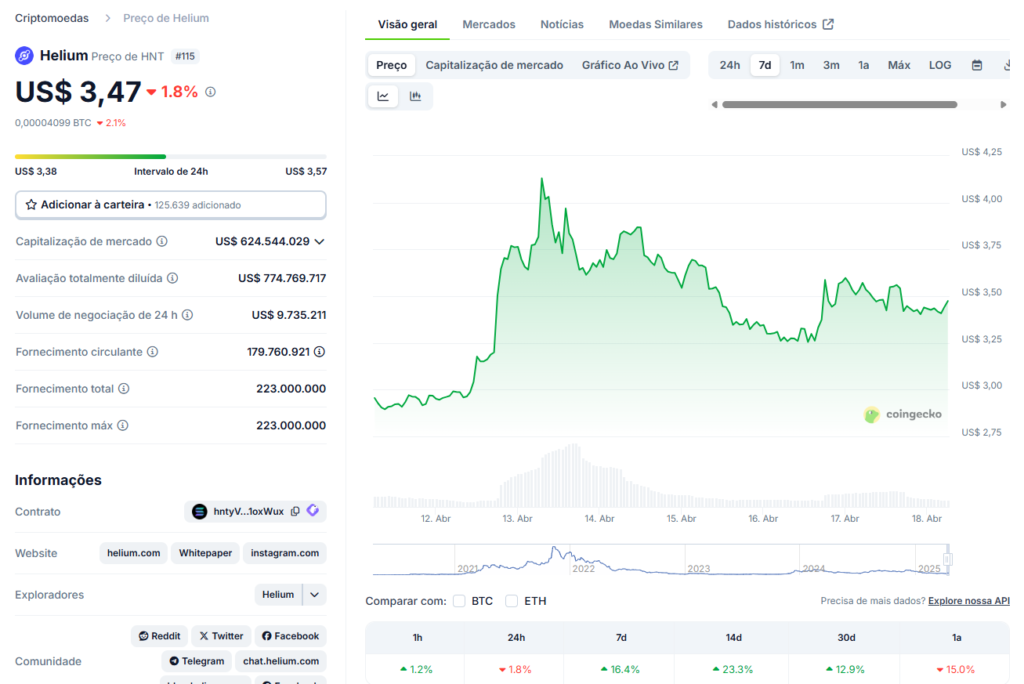Select the 24h time range

(729, 65)
